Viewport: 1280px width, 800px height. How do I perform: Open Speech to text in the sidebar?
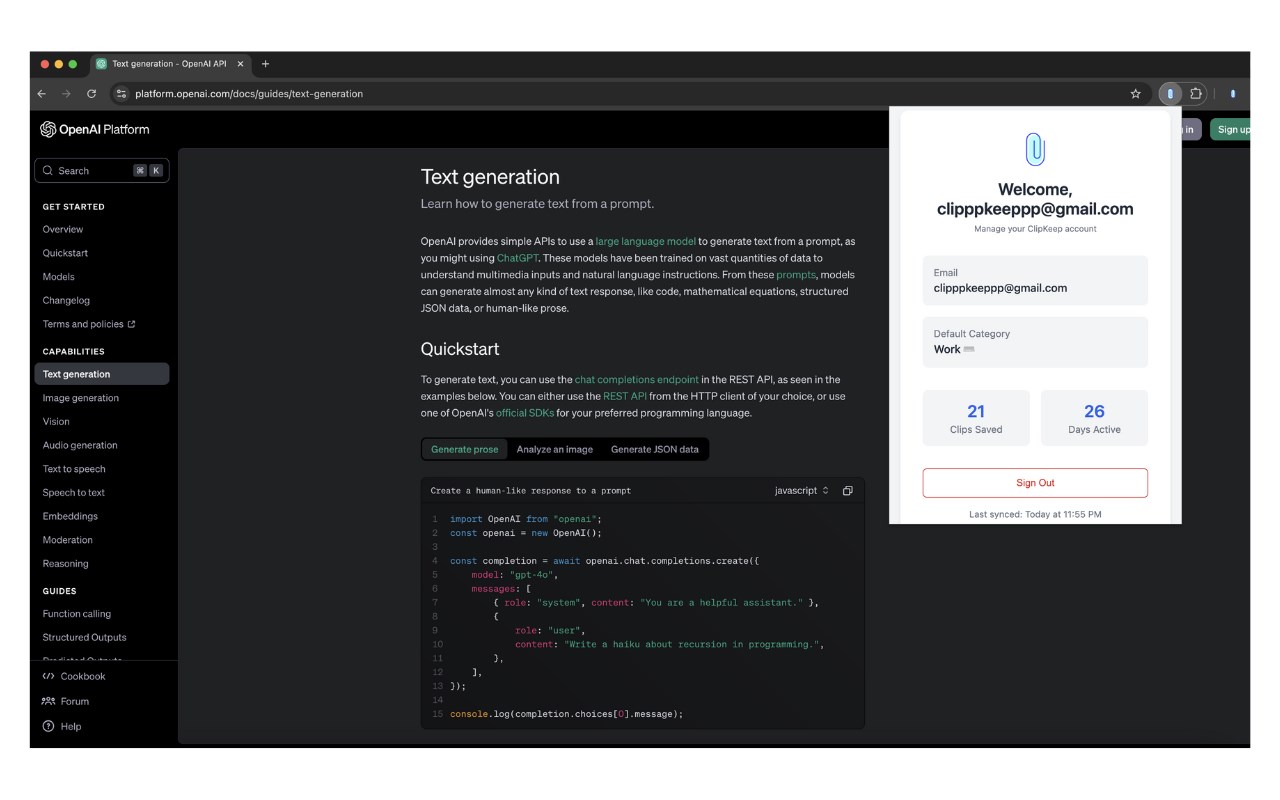(74, 493)
